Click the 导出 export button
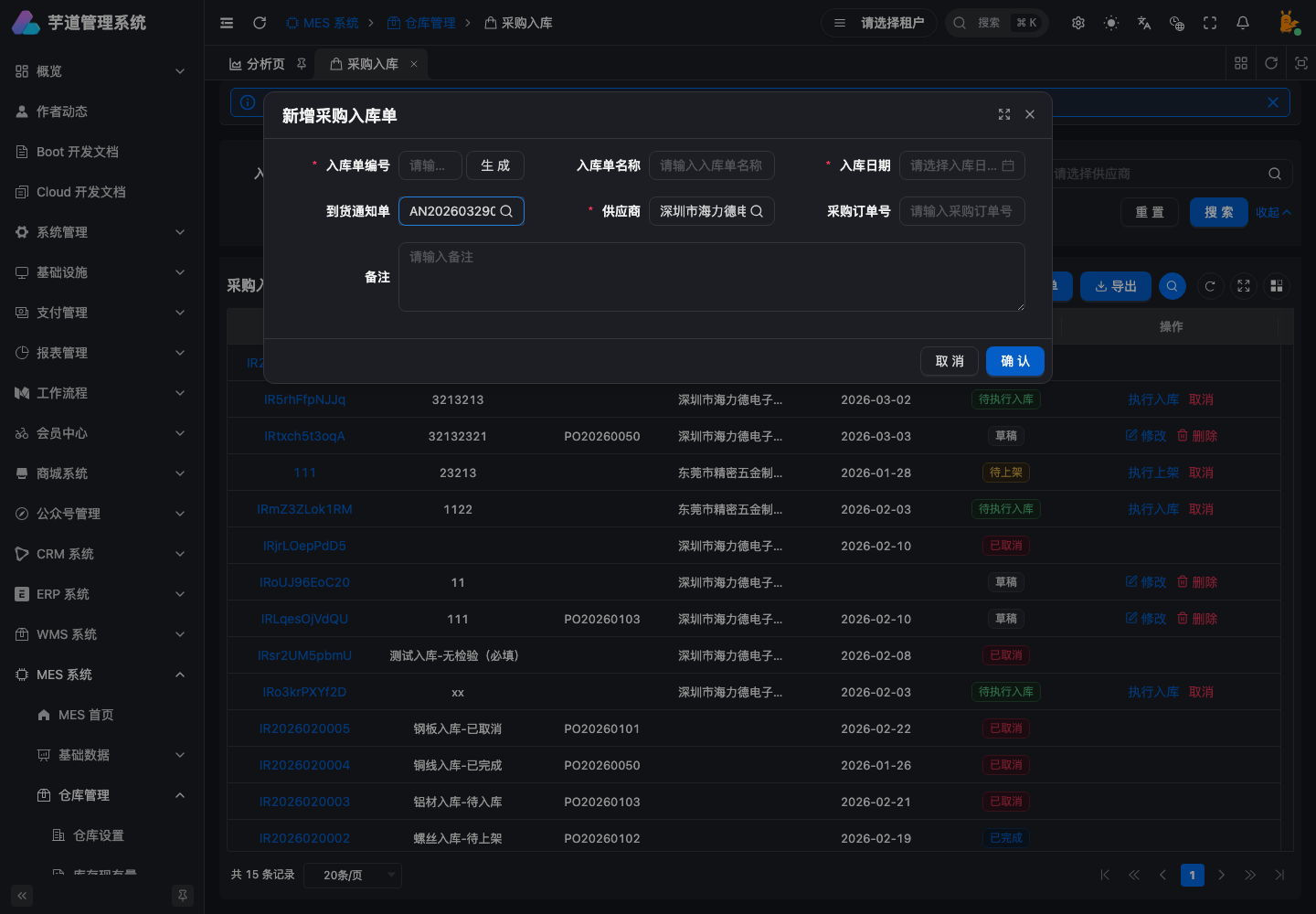This screenshot has width=1316, height=914. tap(1116, 286)
